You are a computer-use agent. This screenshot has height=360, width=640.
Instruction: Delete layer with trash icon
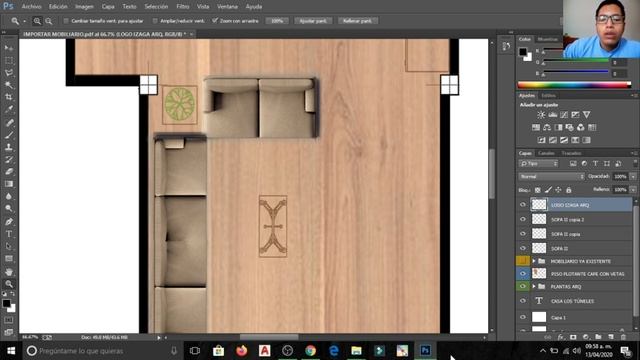tap(623, 337)
